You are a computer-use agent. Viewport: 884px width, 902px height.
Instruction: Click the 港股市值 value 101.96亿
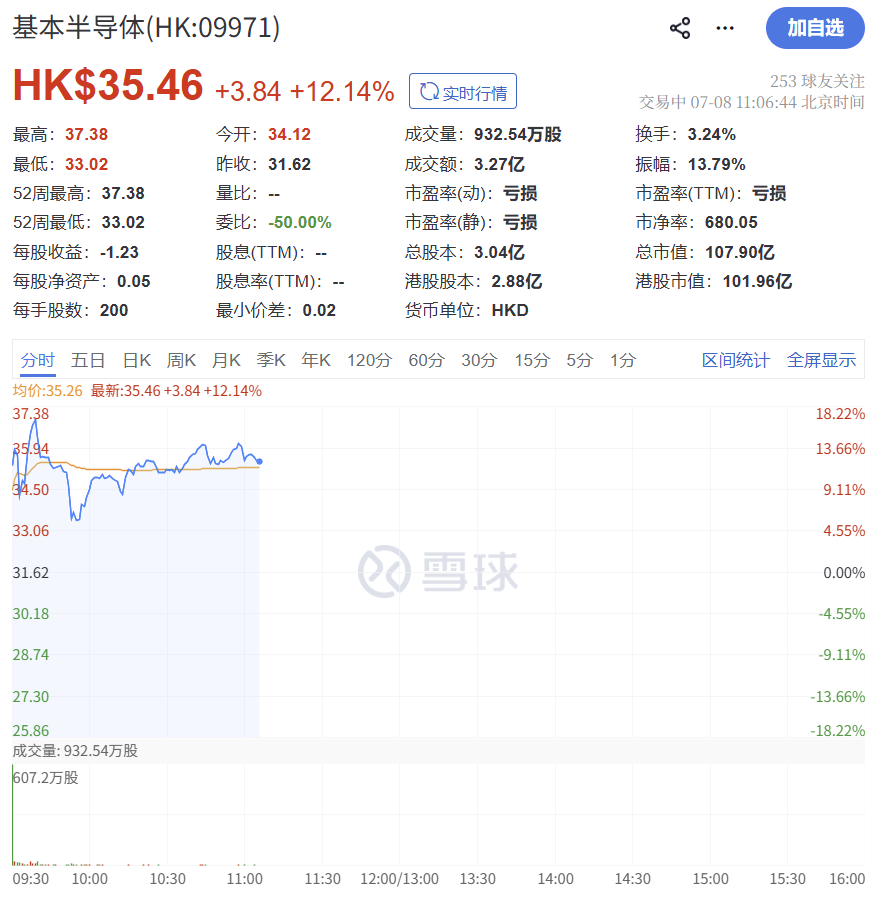(x=757, y=282)
